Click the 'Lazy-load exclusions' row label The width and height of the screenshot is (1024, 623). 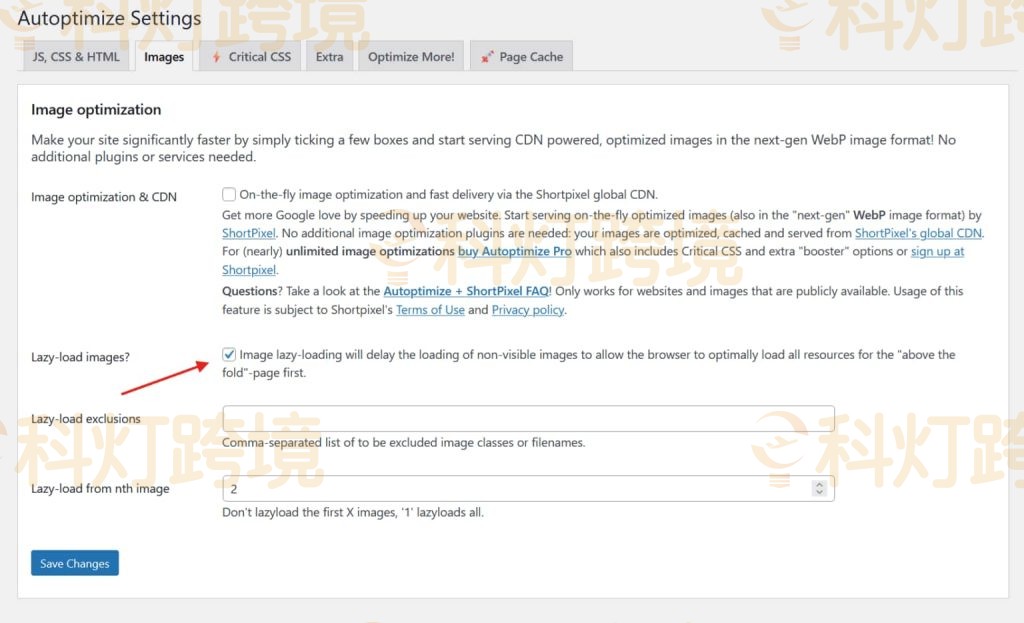pyautogui.click(x=86, y=419)
